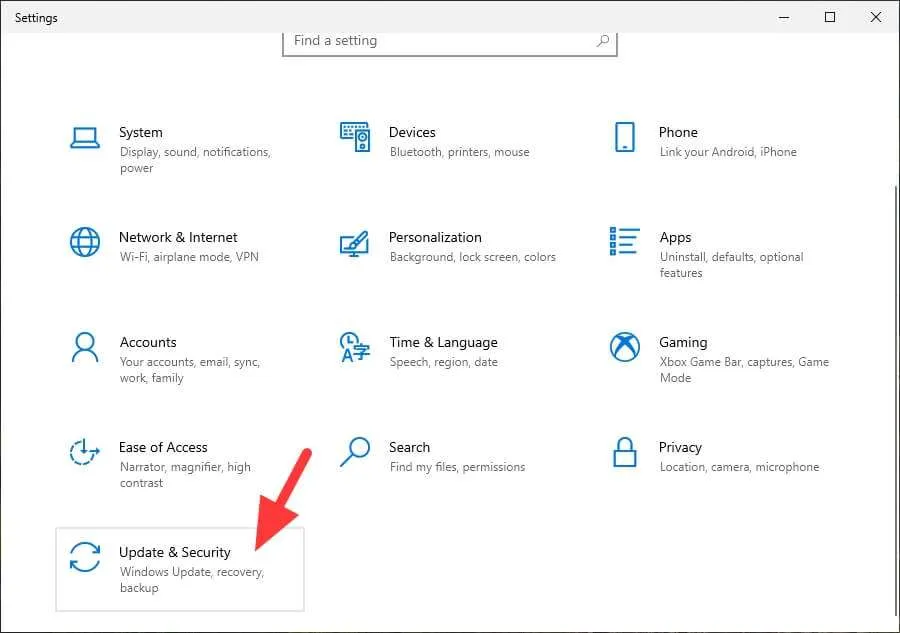Screen dimensions: 900x633
Task: Click 'Bluetooth, printers, mouse' description
Action: (x=459, y=152)
